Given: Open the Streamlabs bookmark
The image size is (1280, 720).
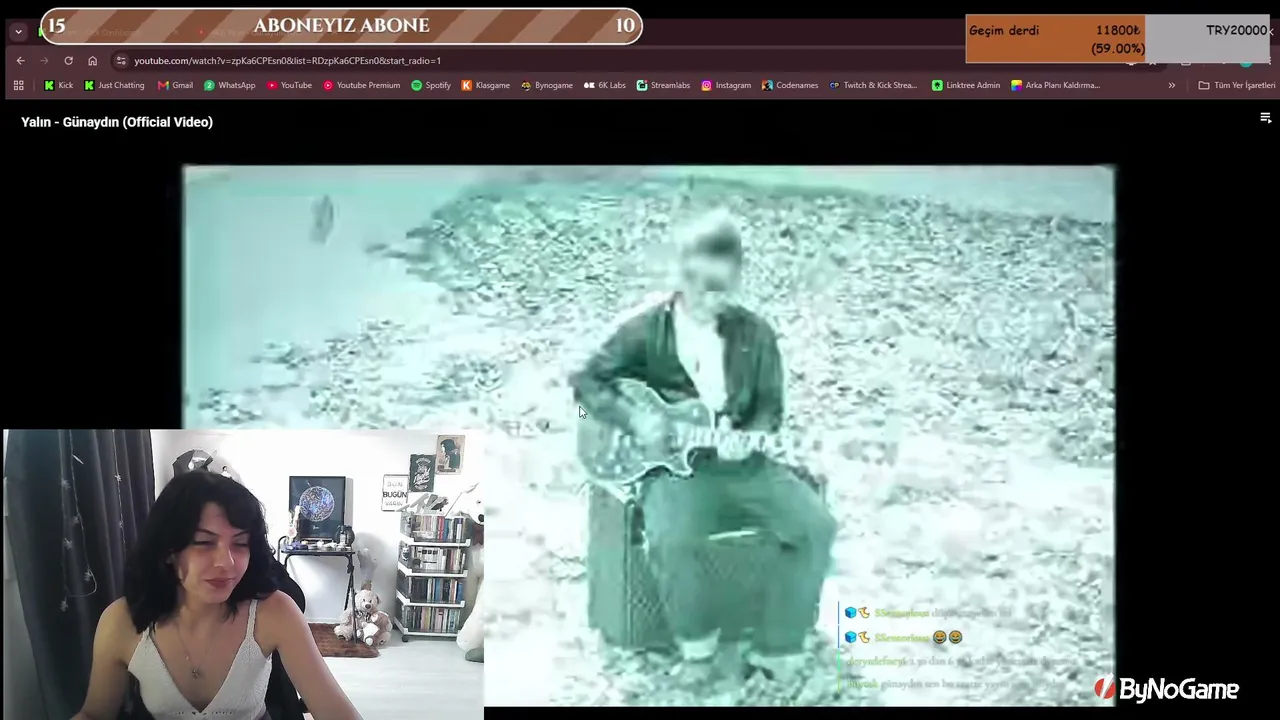Looking at the screenshot, I should (x=663, y=86).
